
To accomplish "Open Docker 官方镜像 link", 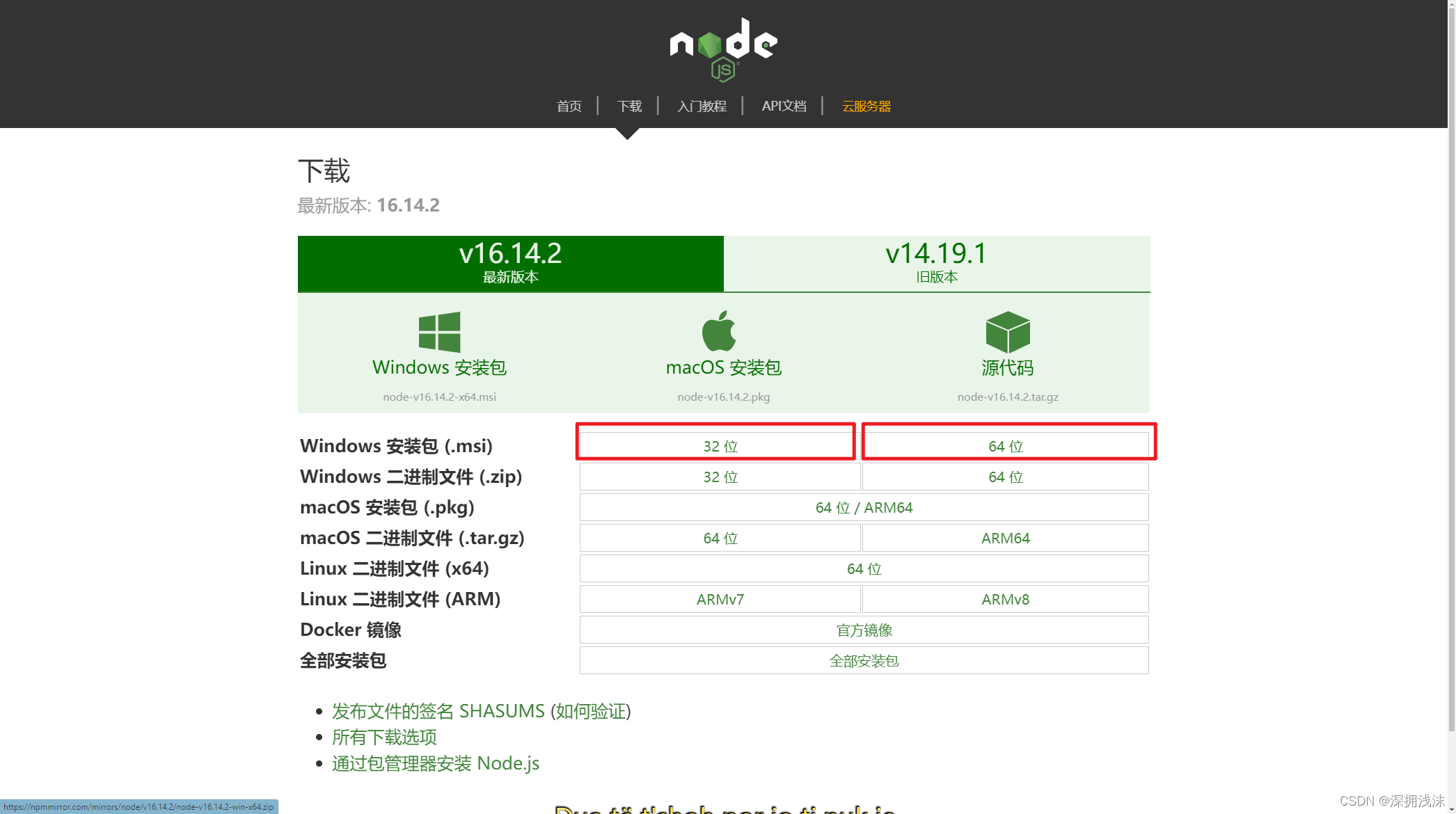I will [864, 630].
